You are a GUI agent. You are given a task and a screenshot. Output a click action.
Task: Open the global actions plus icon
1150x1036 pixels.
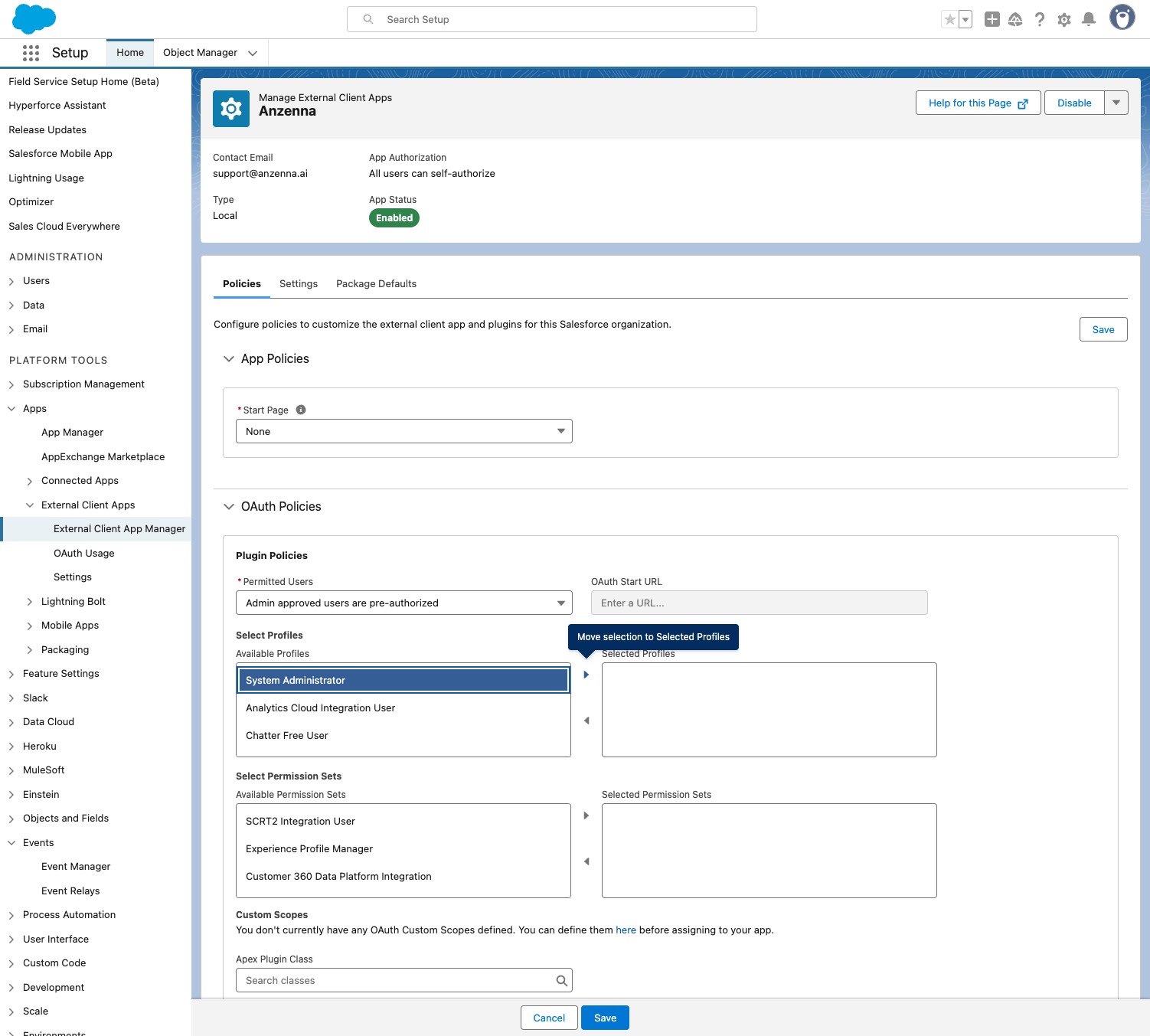pos(992,20)
